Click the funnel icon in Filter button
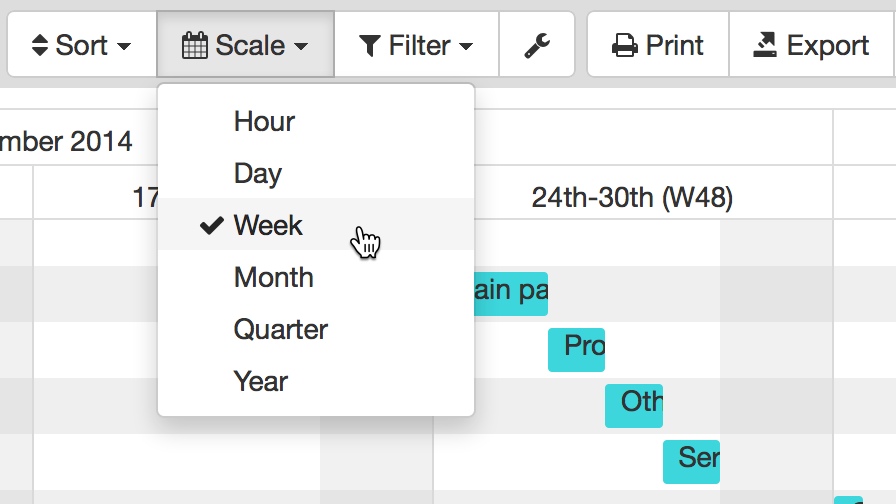Screen dimensions: 896x504 tap(370, 45)
